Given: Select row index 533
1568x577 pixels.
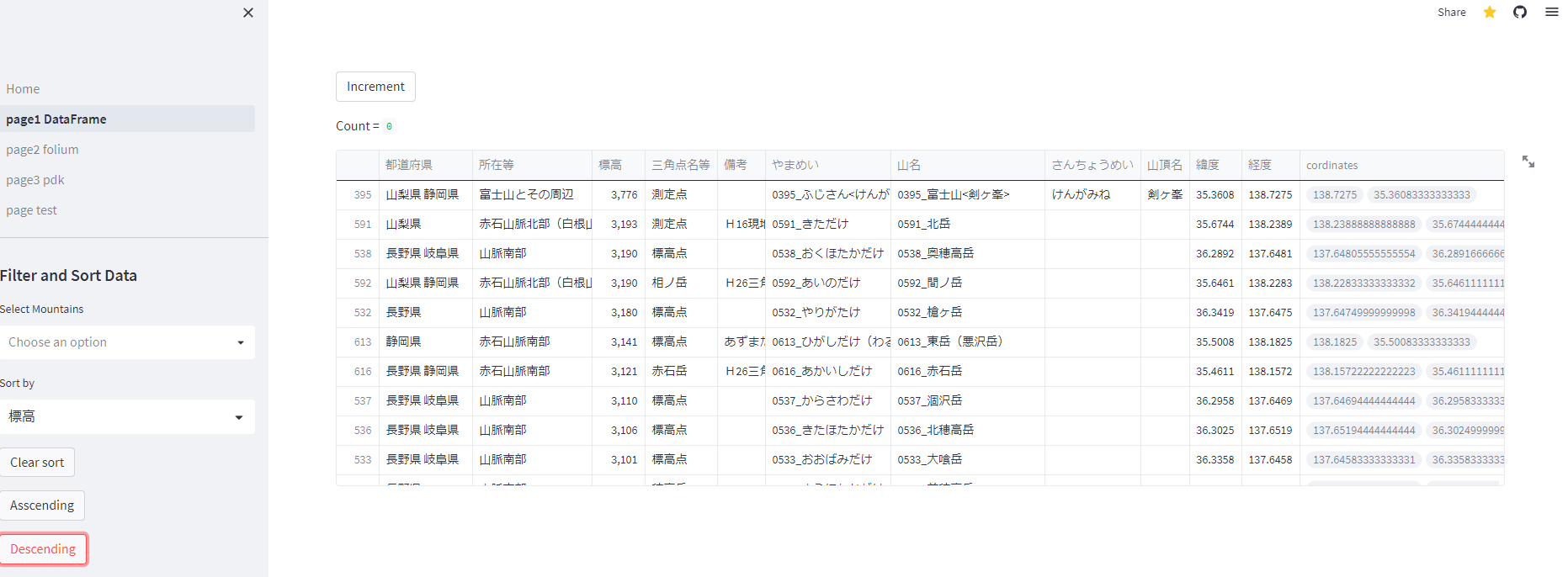Looking at the screenshot, I should tap(358, 459).
